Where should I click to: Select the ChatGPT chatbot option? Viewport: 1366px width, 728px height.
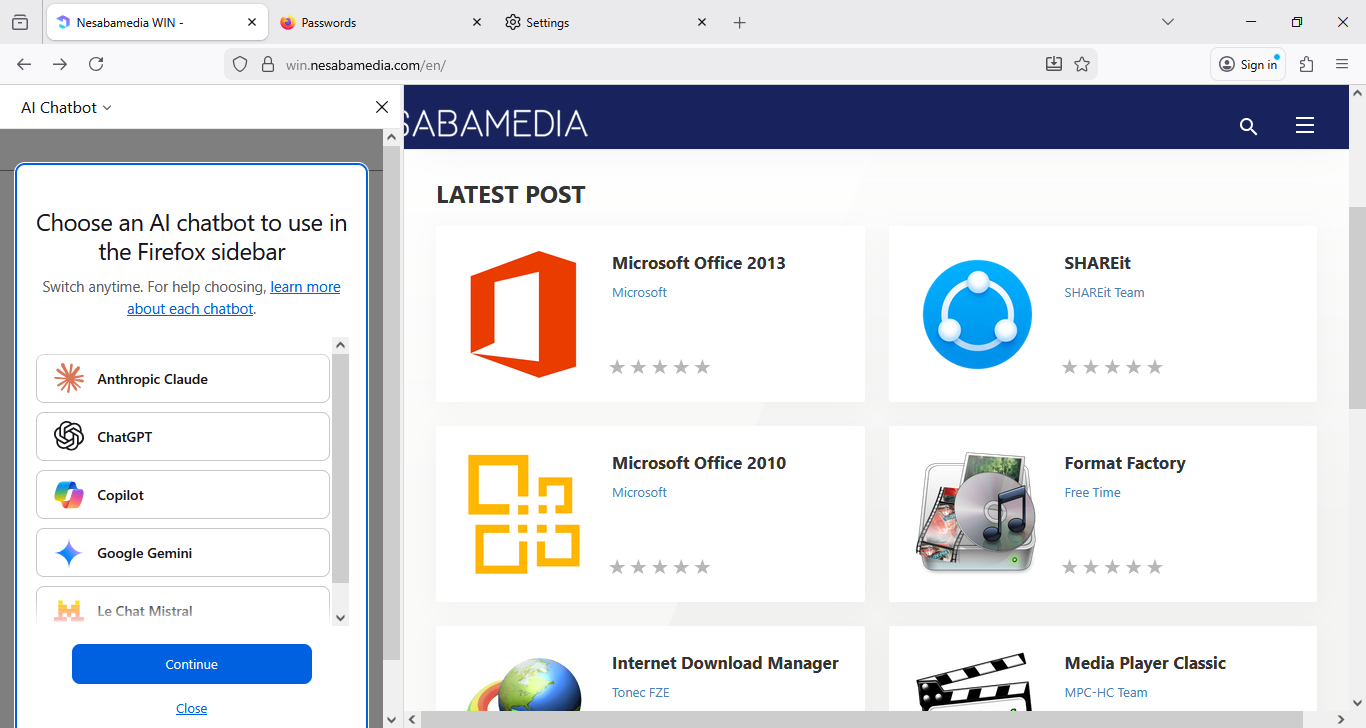tap(183, 437)
